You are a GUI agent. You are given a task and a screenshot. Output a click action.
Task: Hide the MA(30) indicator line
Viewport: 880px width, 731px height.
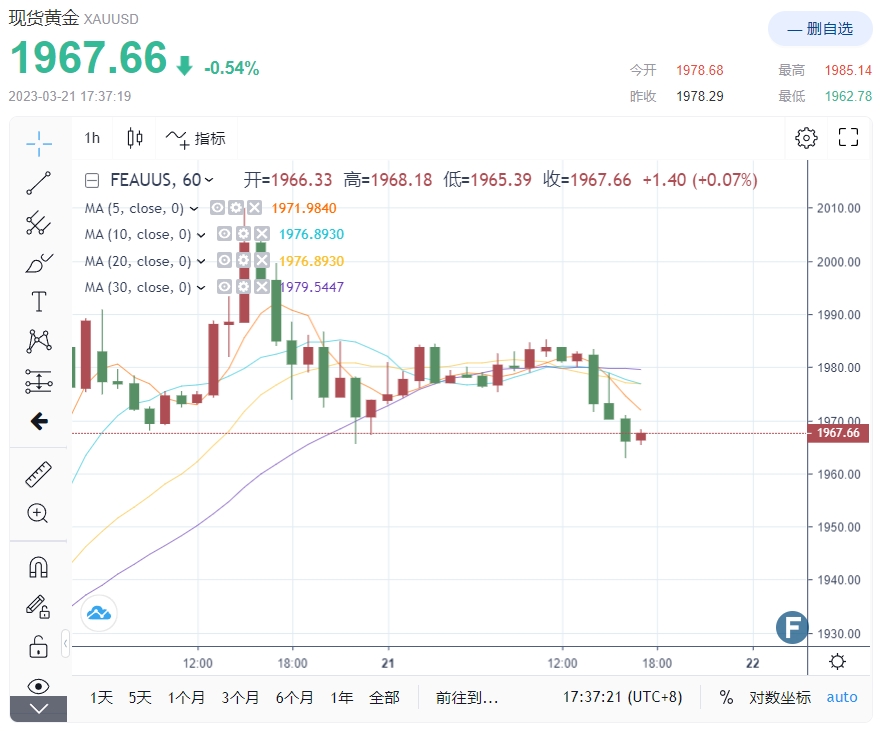(x=226, y=287)
